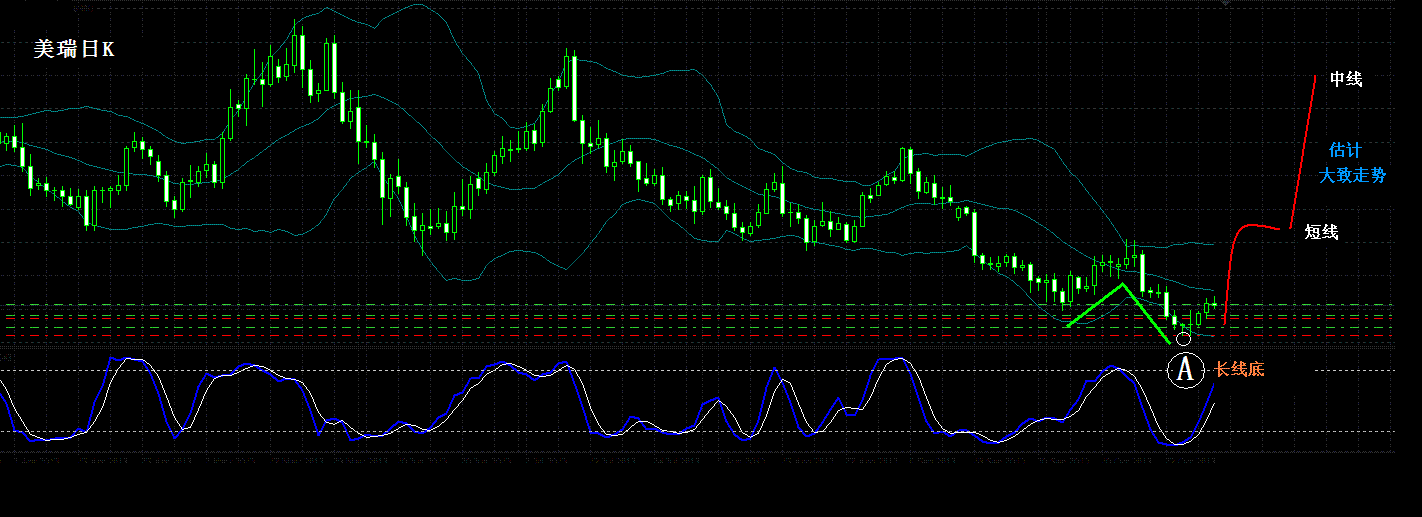Click the circled letter A marker

[1186, 370]
